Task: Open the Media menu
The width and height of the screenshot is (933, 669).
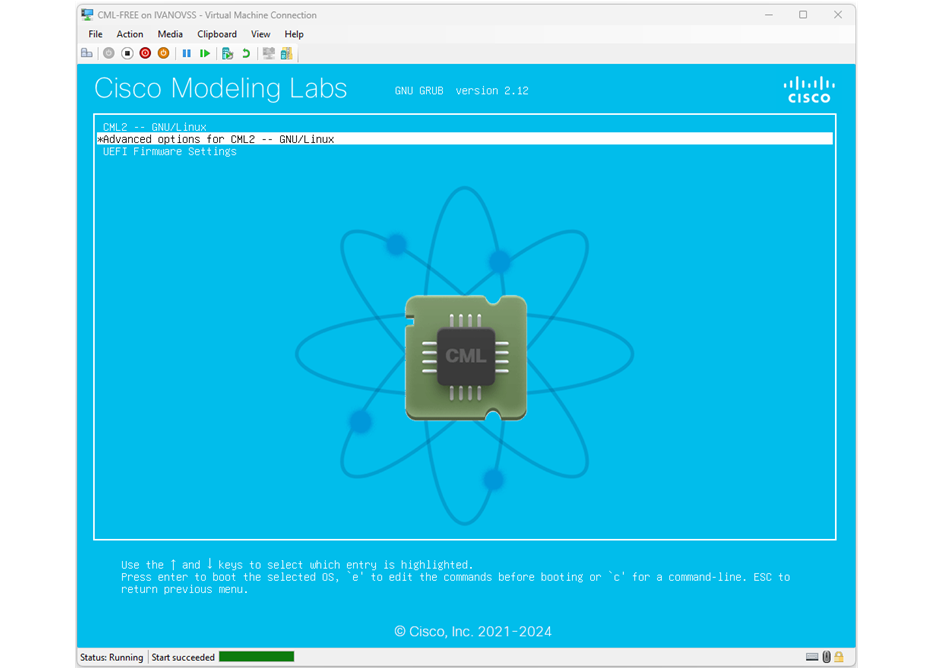Action: pos(170,35)
